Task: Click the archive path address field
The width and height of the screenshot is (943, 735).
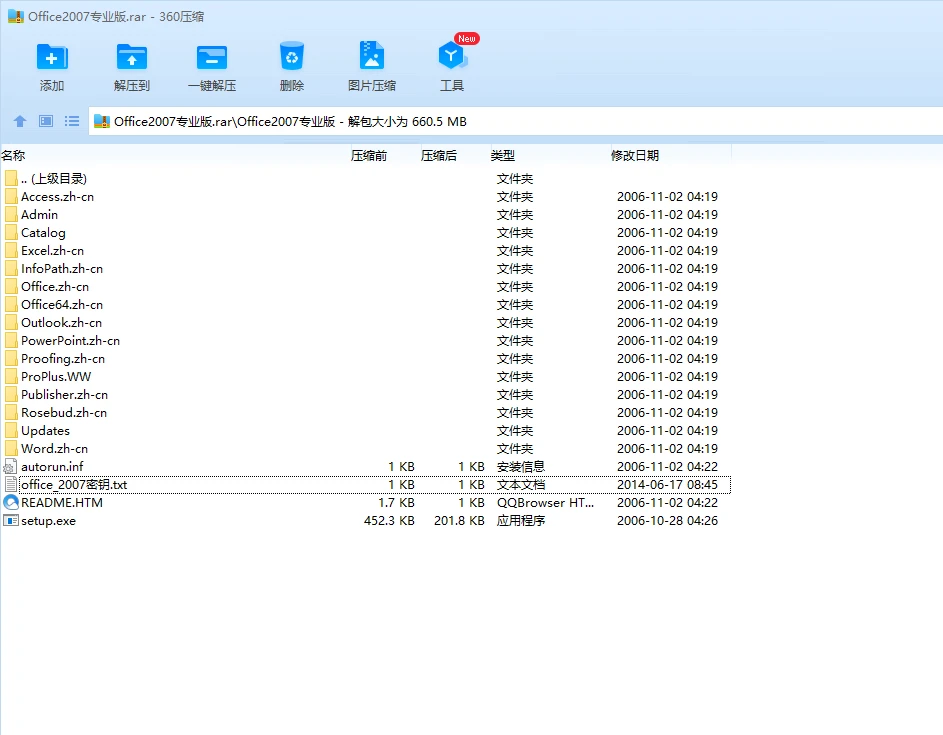Action: point(515,121)
